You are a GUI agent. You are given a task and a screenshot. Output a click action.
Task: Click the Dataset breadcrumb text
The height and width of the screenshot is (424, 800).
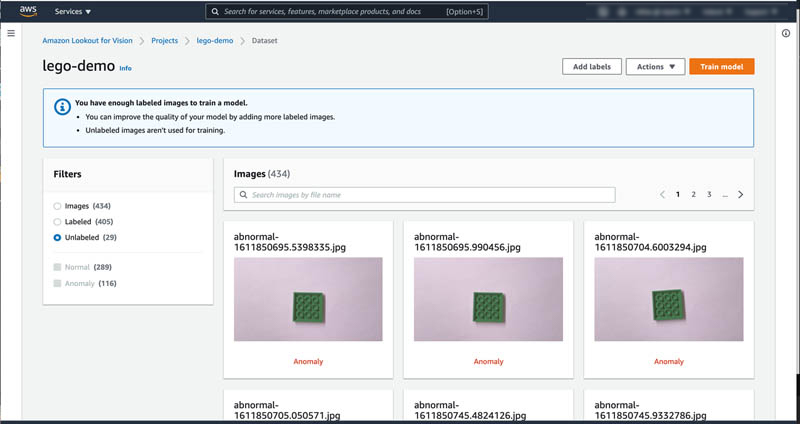click(265, 40)
